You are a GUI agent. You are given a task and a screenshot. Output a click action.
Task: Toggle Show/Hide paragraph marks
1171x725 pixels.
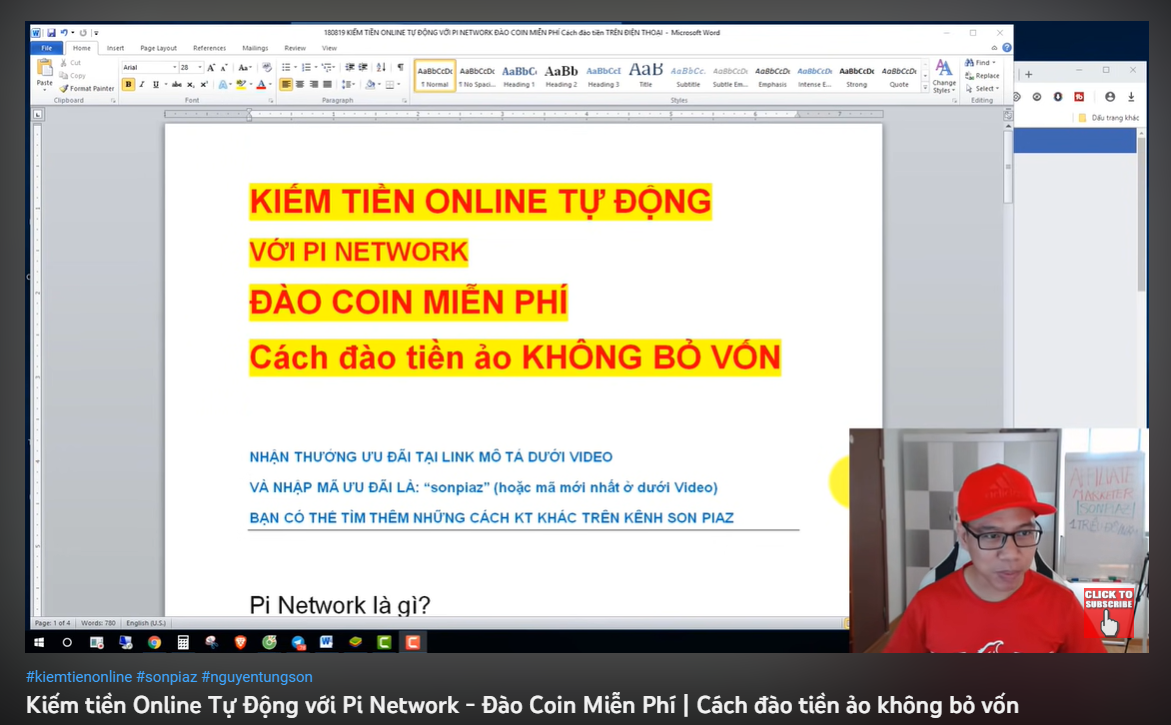point(400,67)
